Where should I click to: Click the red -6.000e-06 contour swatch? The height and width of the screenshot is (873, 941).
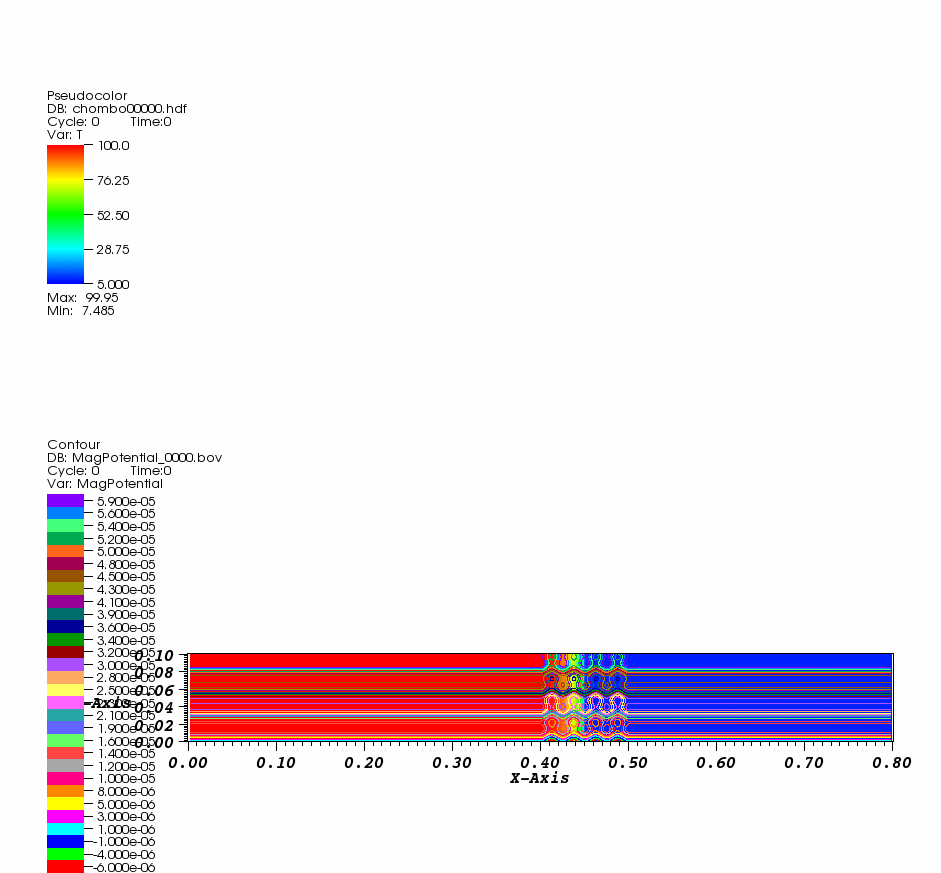pos(65,866)
